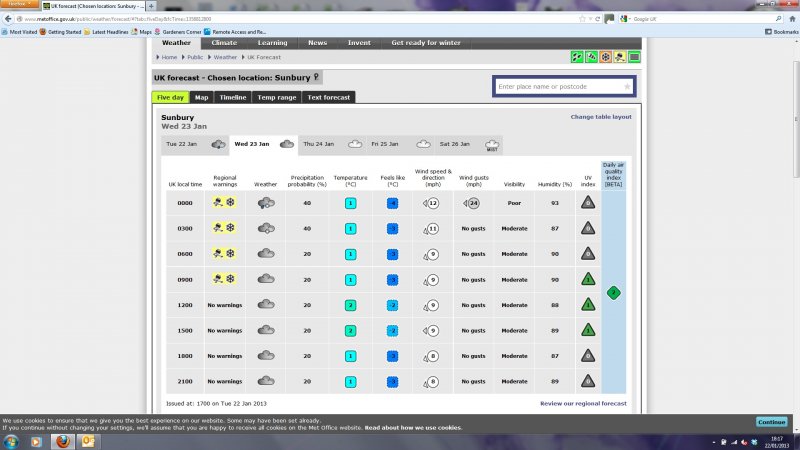Click the Google UK search box

tap(702, 19)
